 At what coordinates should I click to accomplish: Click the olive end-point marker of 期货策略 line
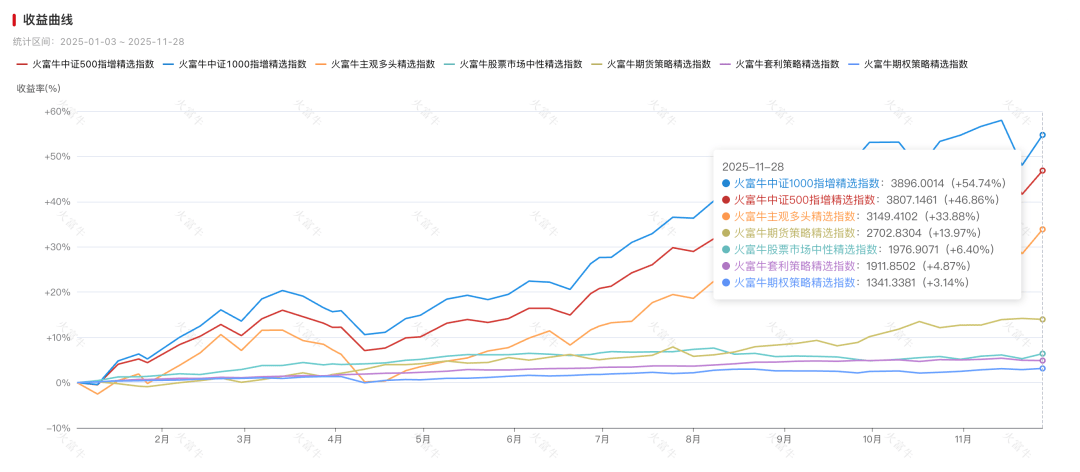pos(1042,319)
